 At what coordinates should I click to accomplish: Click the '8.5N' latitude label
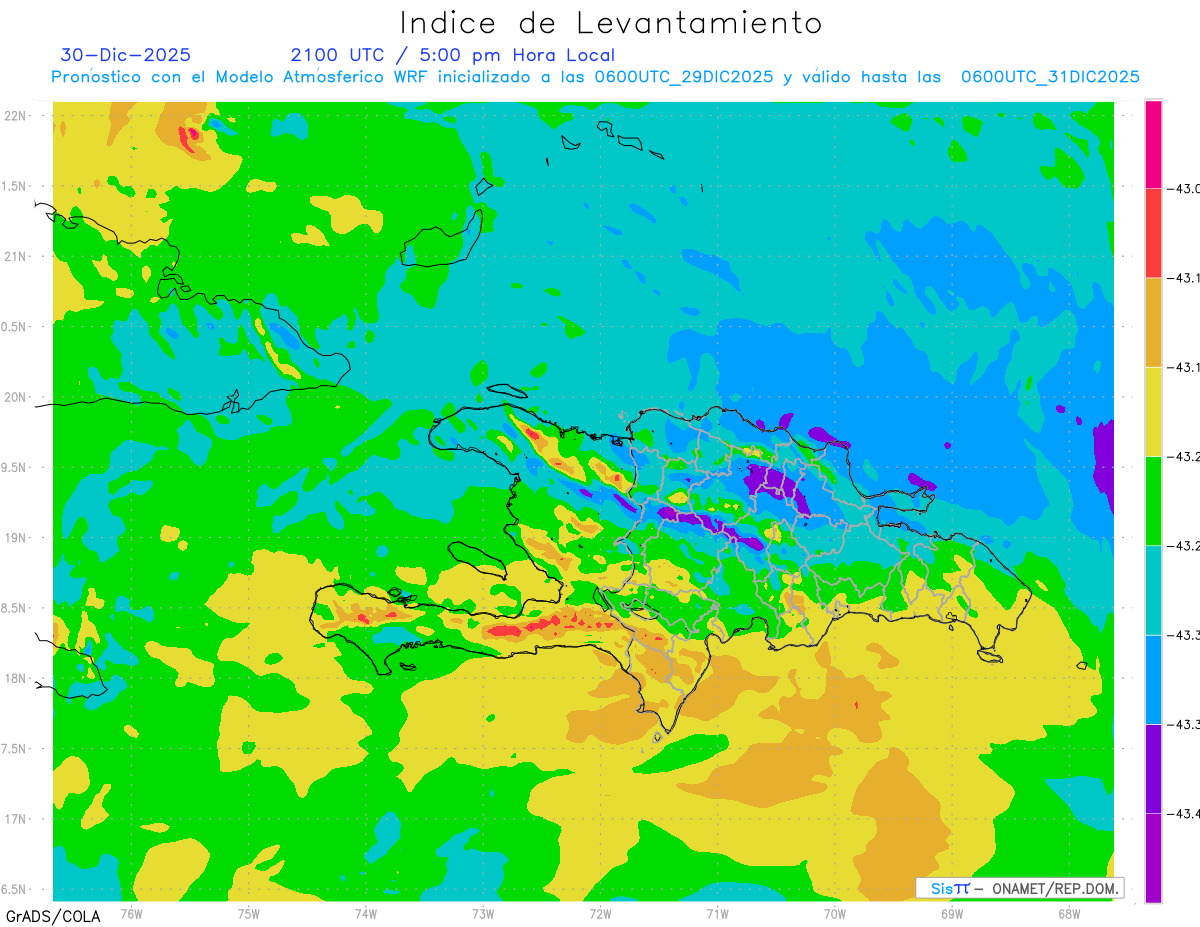tap(14, 608)
